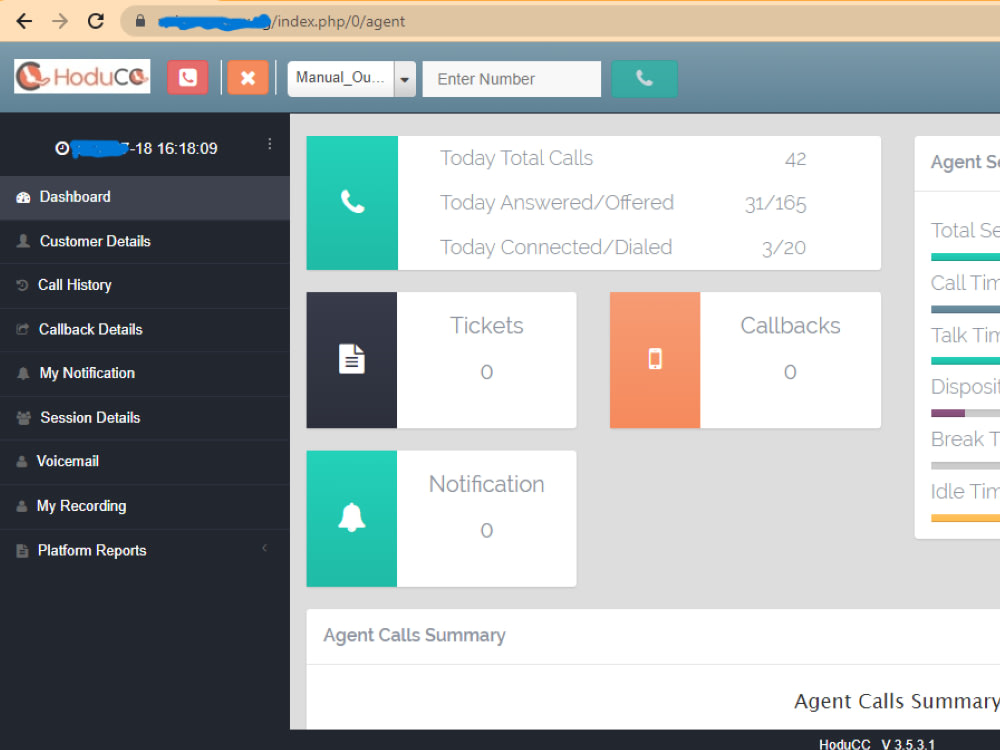Click the Today Answered/Offered label
The image size is (1000, 750).
tap(557, 203)
